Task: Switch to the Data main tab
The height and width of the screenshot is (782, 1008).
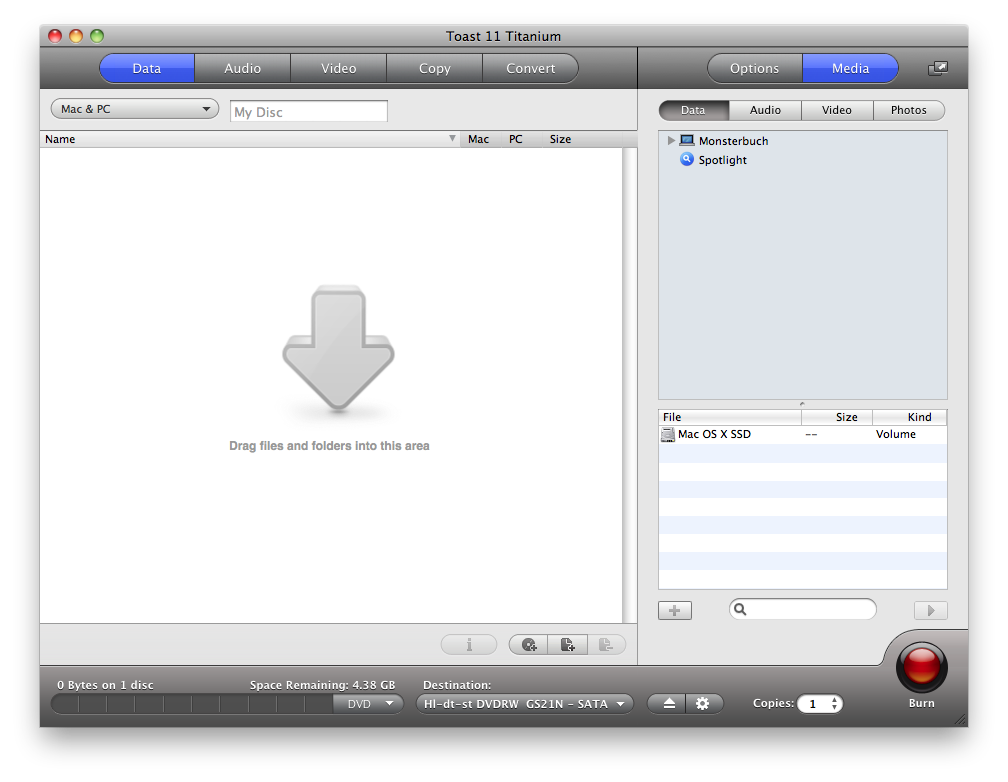Action: [147, 68]
